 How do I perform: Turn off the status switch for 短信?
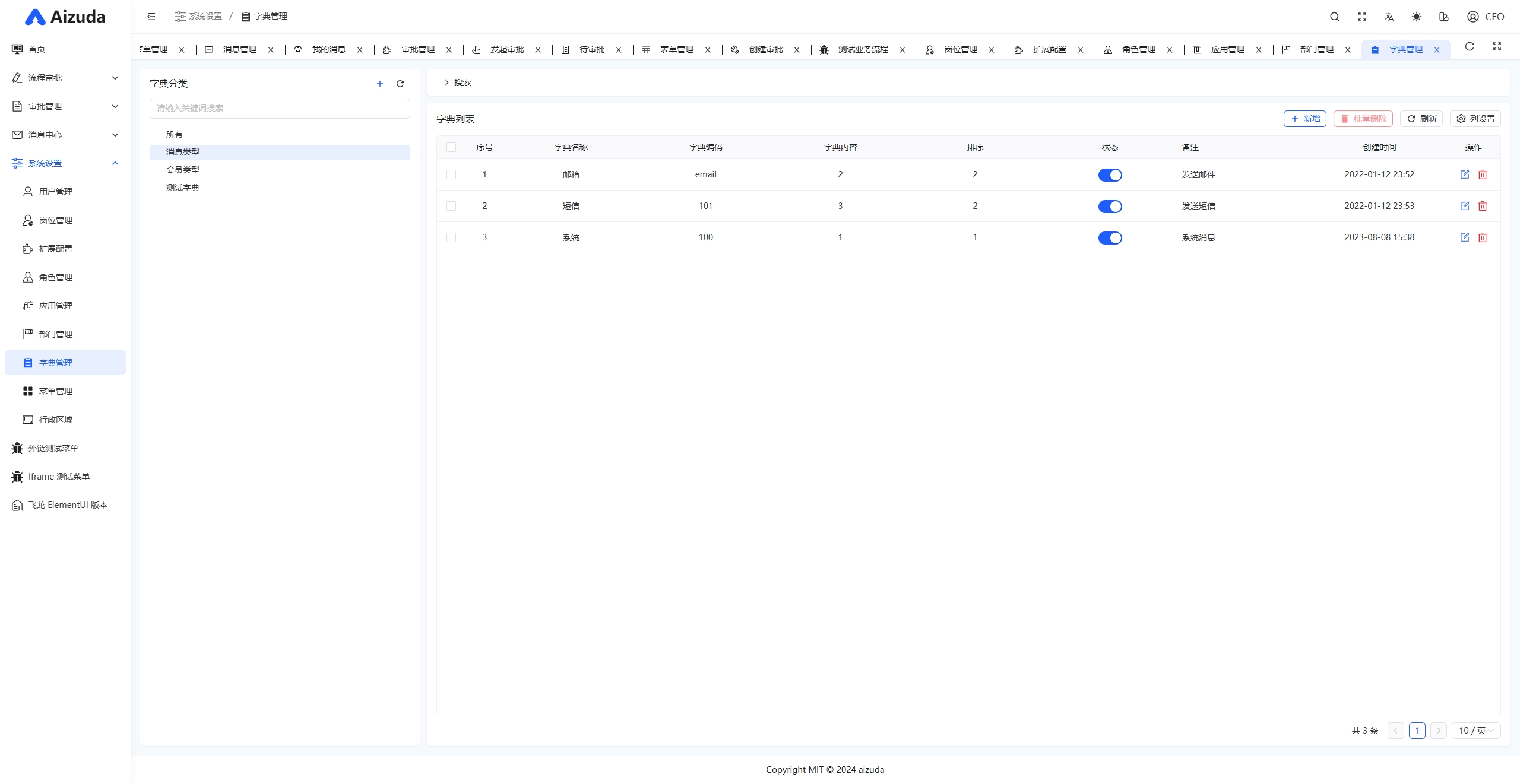(x=1109, y=207)
